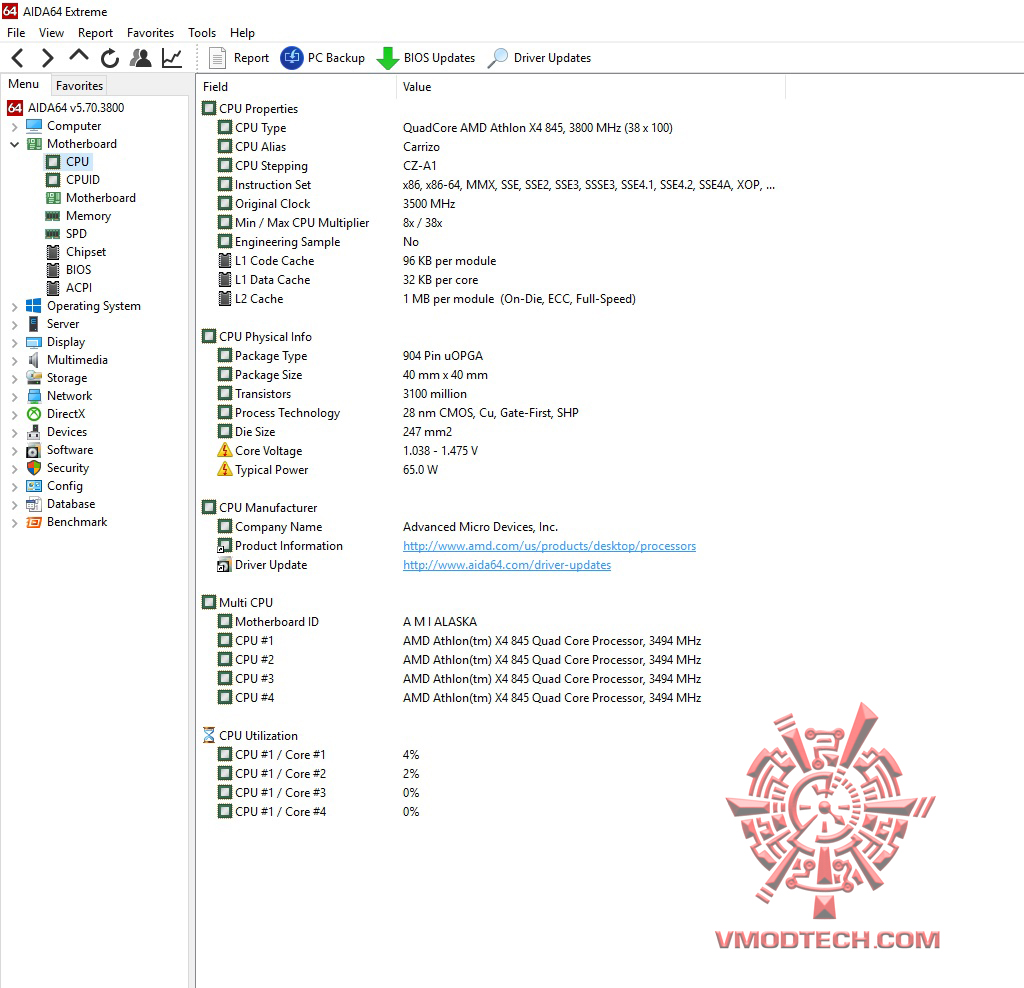1024x988 pixels.
Task: Open the File menu
Action: pyautogui.click(x=16, y=33)
